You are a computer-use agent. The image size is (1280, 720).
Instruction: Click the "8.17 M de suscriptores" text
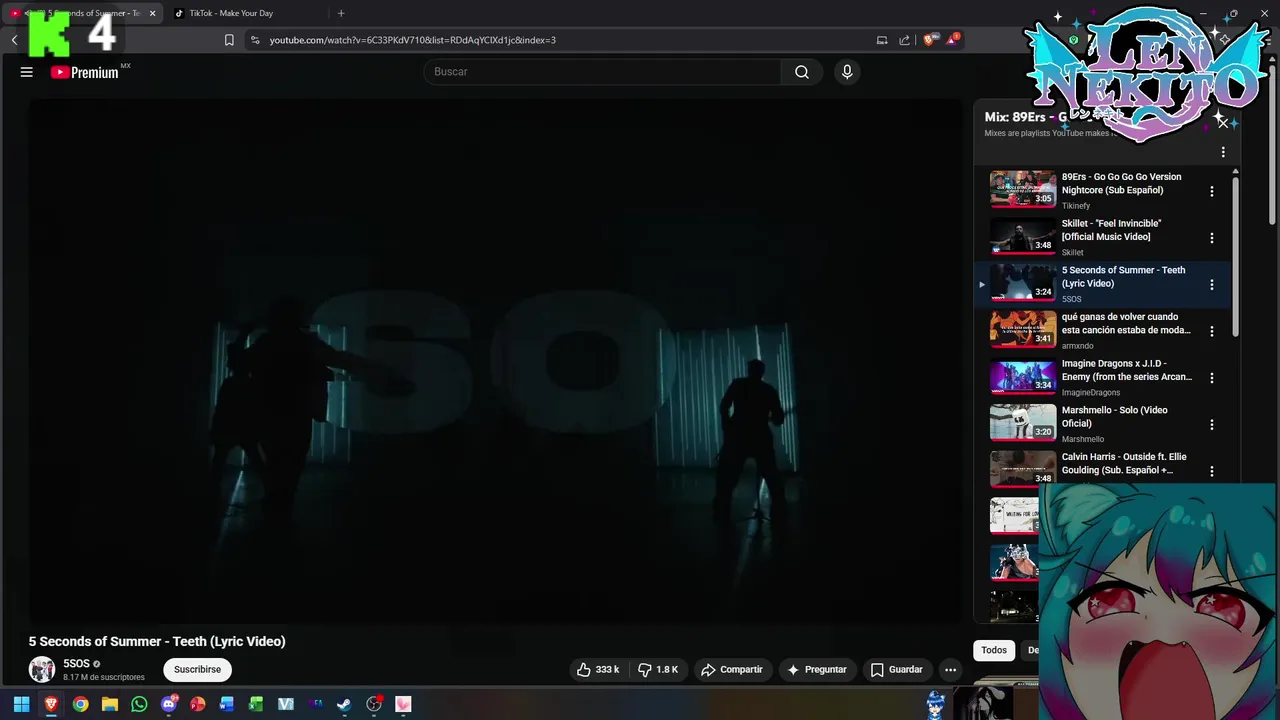click(x=104, y=677)
